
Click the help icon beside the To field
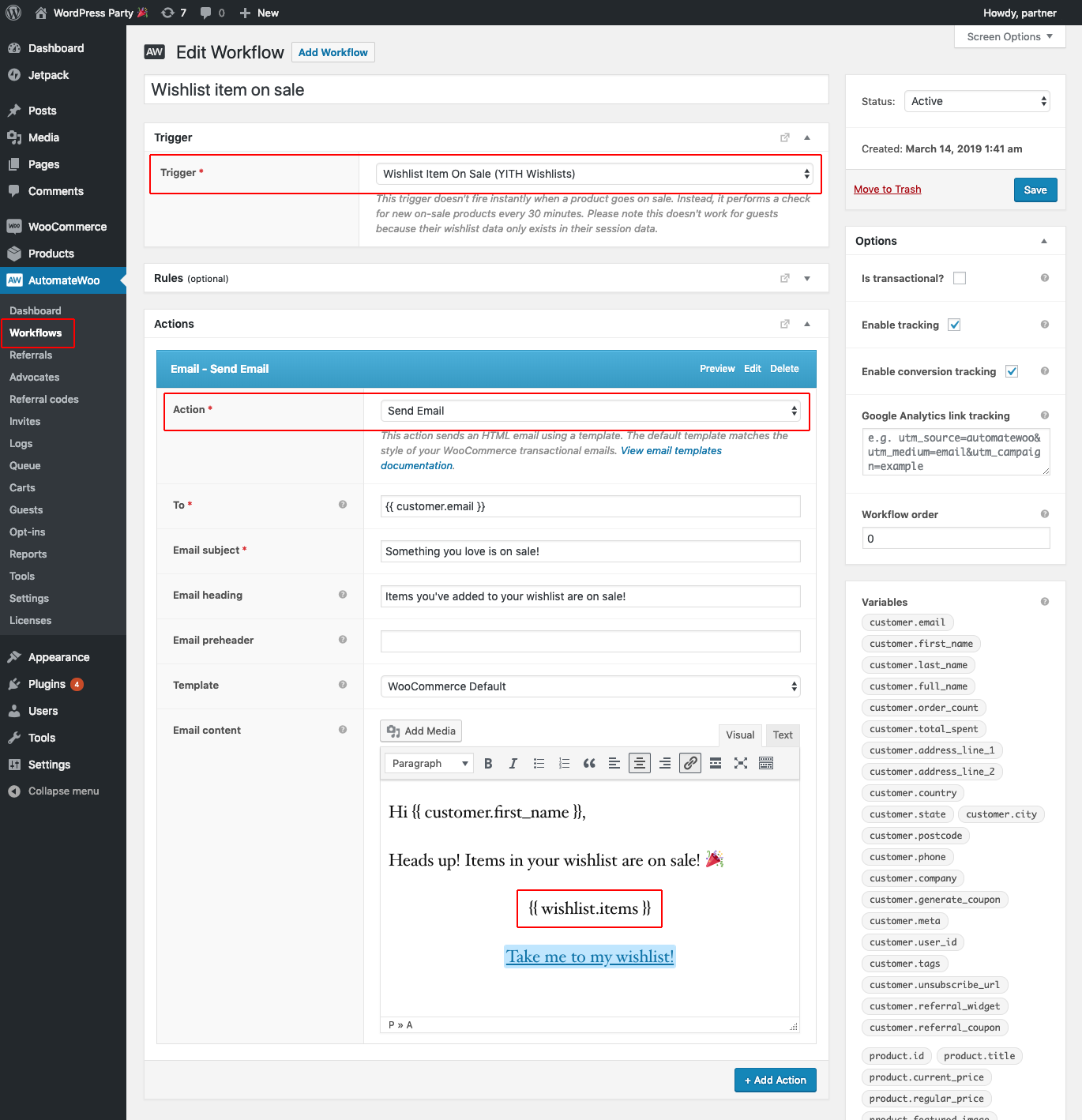coord(343,505)
